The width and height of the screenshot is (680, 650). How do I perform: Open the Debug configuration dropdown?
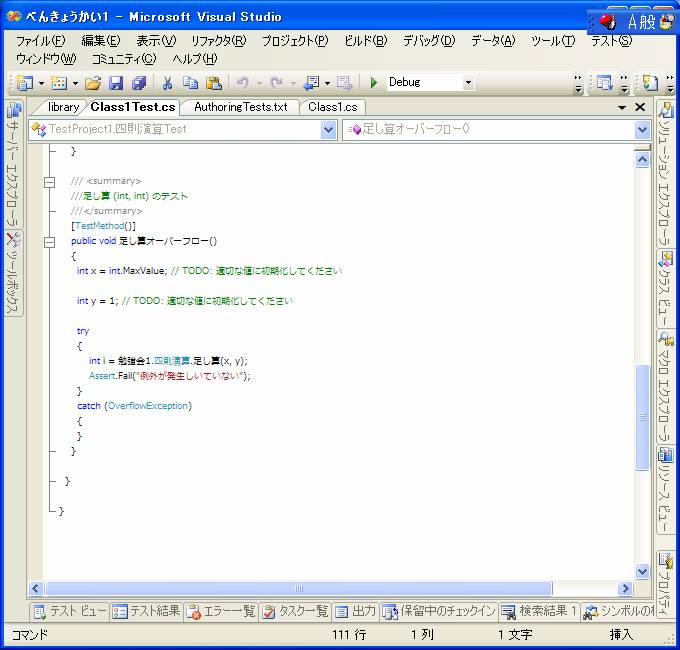point(468,83)
